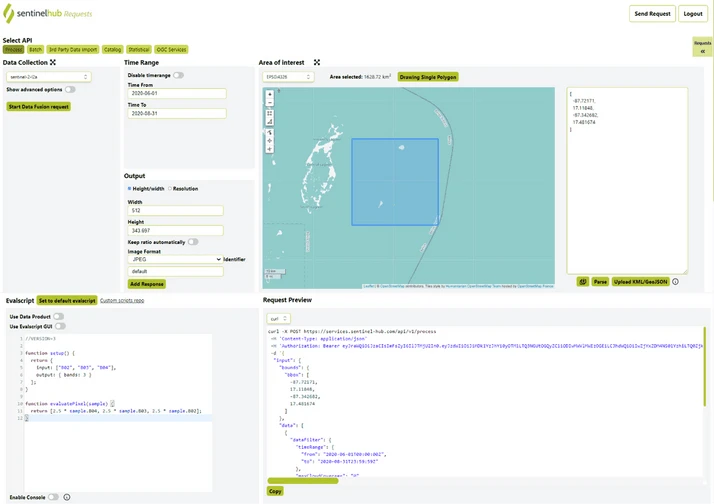This screenshot has width=714, height=504.
Task: Toggle Disable timerange switch
Action: [178, 75]
